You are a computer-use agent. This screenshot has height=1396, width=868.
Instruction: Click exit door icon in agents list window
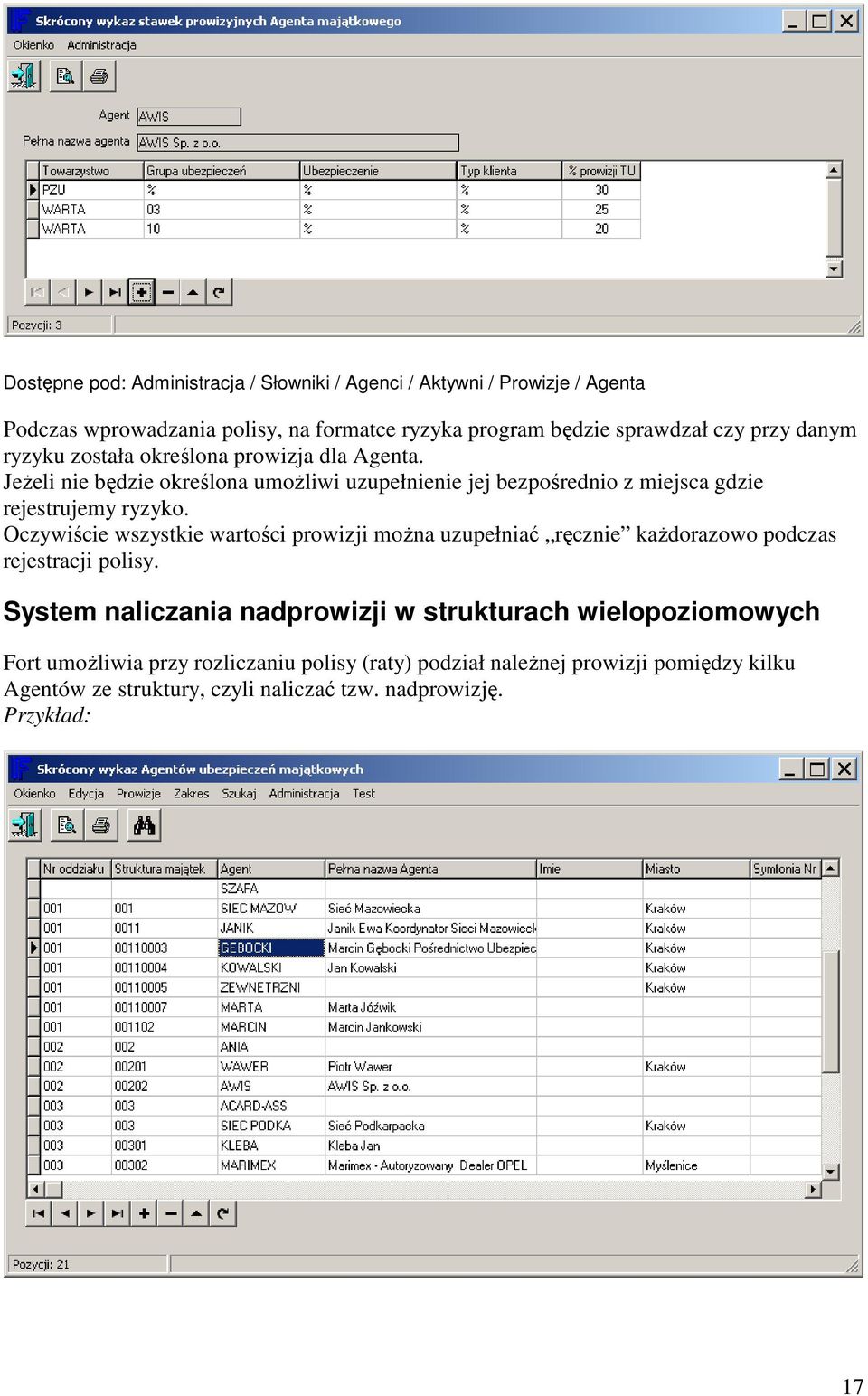point(24,825)
